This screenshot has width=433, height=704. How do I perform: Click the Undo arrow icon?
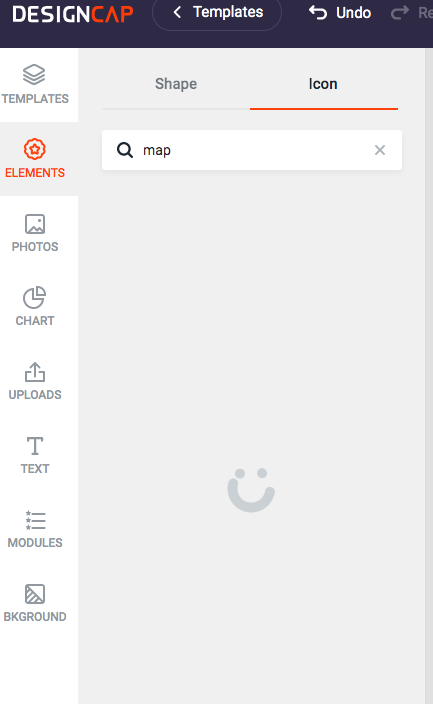tap(318, 13)
